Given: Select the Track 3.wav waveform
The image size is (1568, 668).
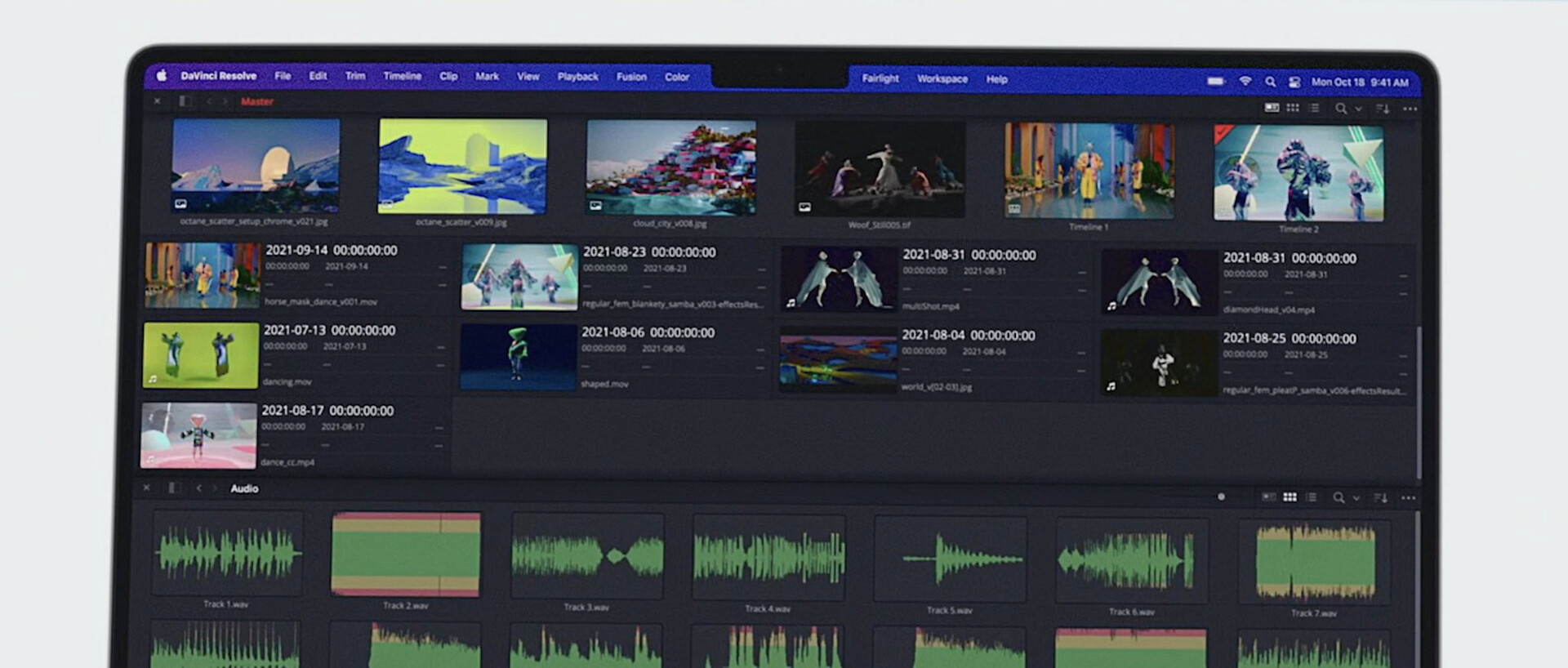Looking at the screenshot, I should pyautogui.click(x=588, y=555).
